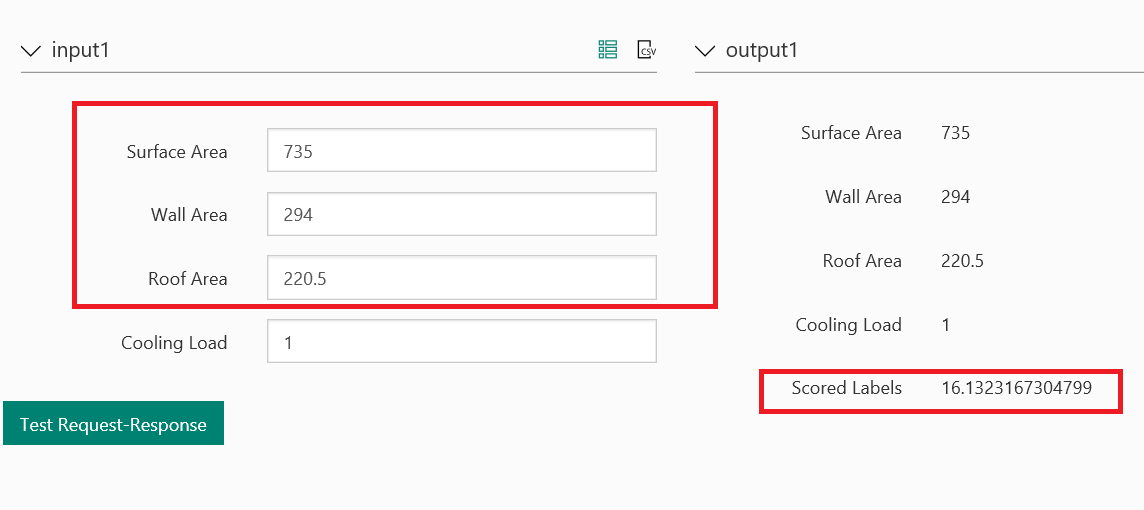
Task: Click the Scored Labels output value
Action: 1016,388
